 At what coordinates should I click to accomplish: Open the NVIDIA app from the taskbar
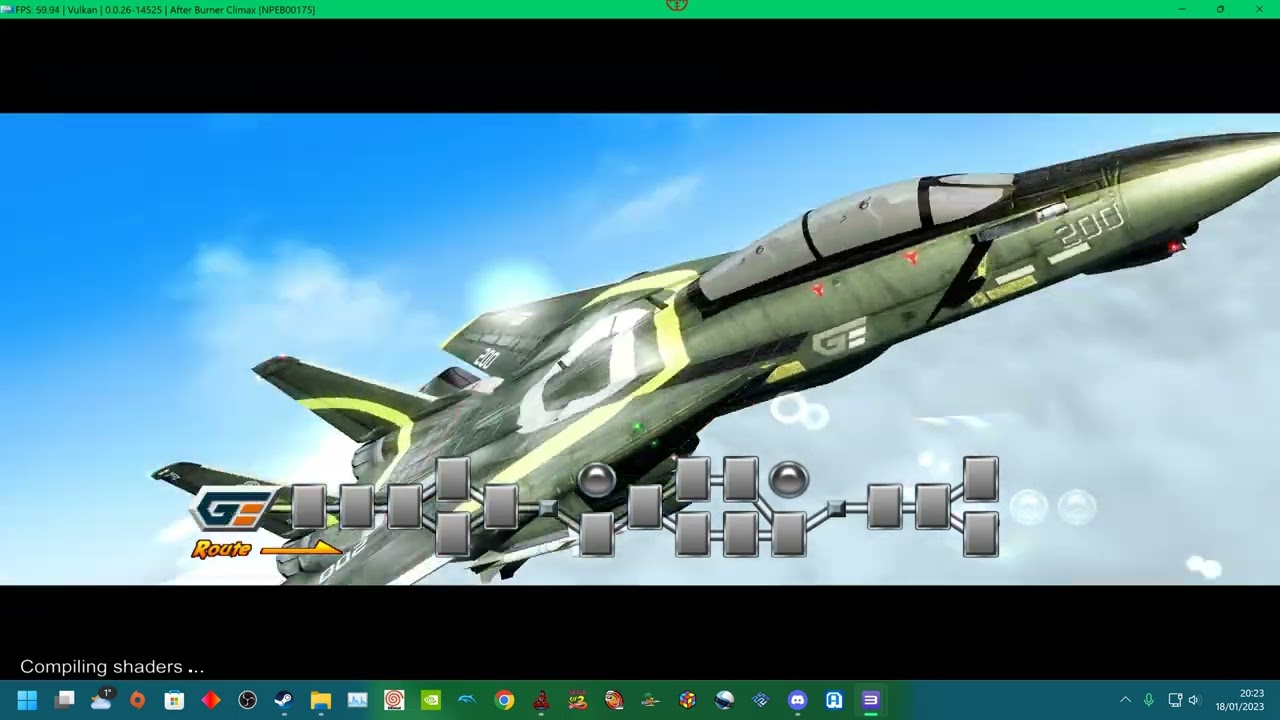coord(431,700)
